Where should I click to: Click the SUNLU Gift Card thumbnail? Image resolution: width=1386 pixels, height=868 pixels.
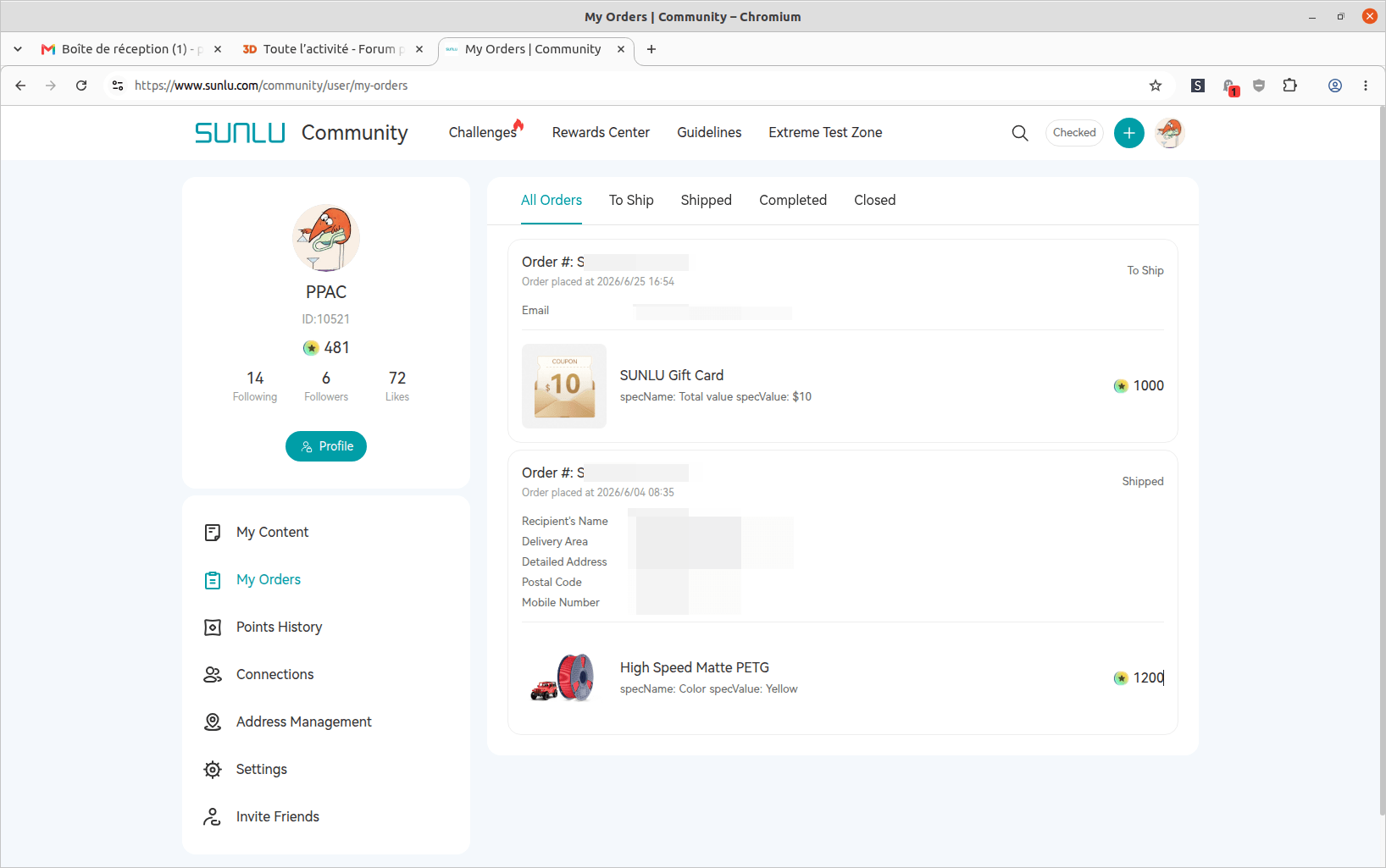(564, 386)
